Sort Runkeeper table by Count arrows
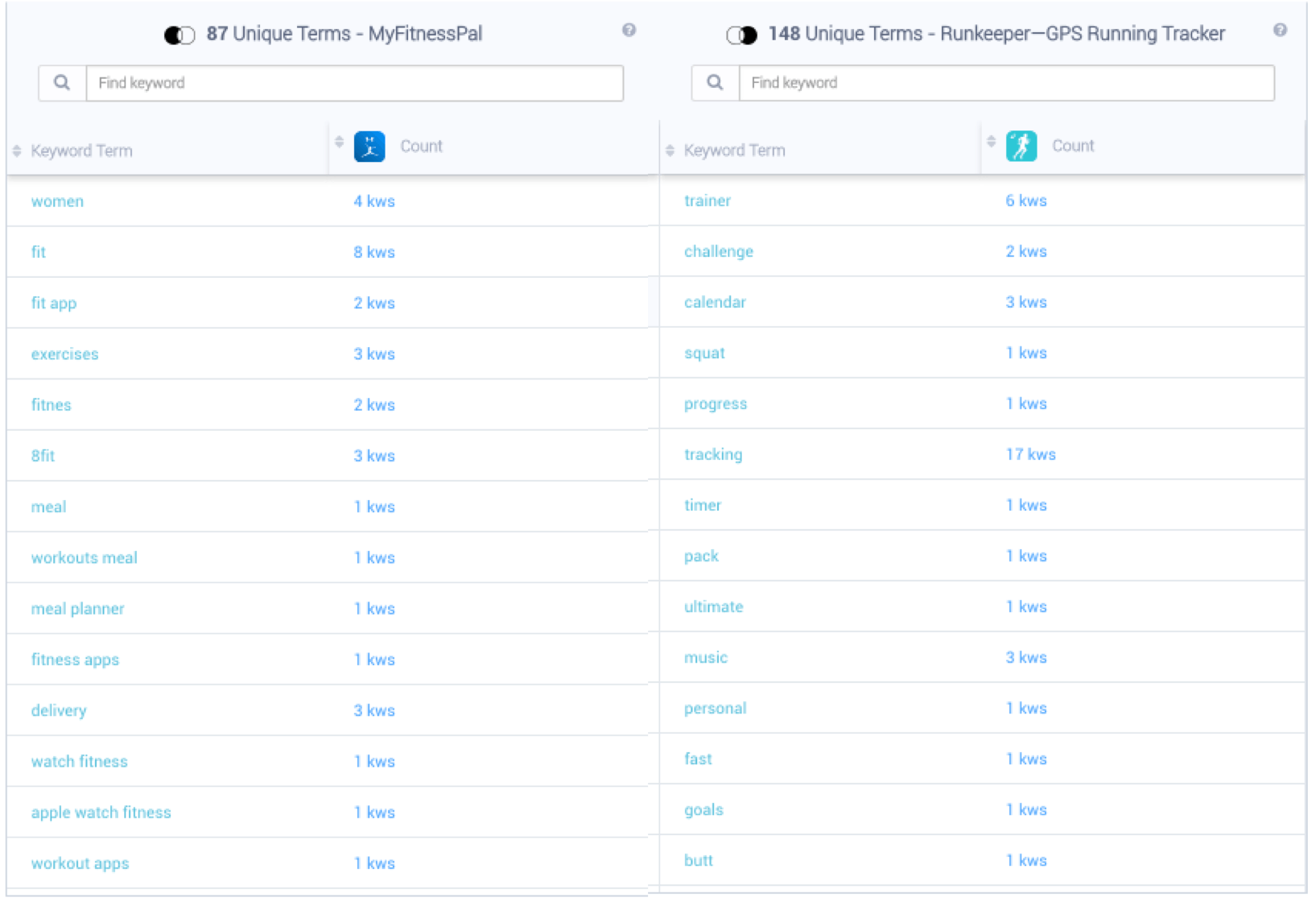This screenshot has height=906, width=1316. click(x=991, y=142)
